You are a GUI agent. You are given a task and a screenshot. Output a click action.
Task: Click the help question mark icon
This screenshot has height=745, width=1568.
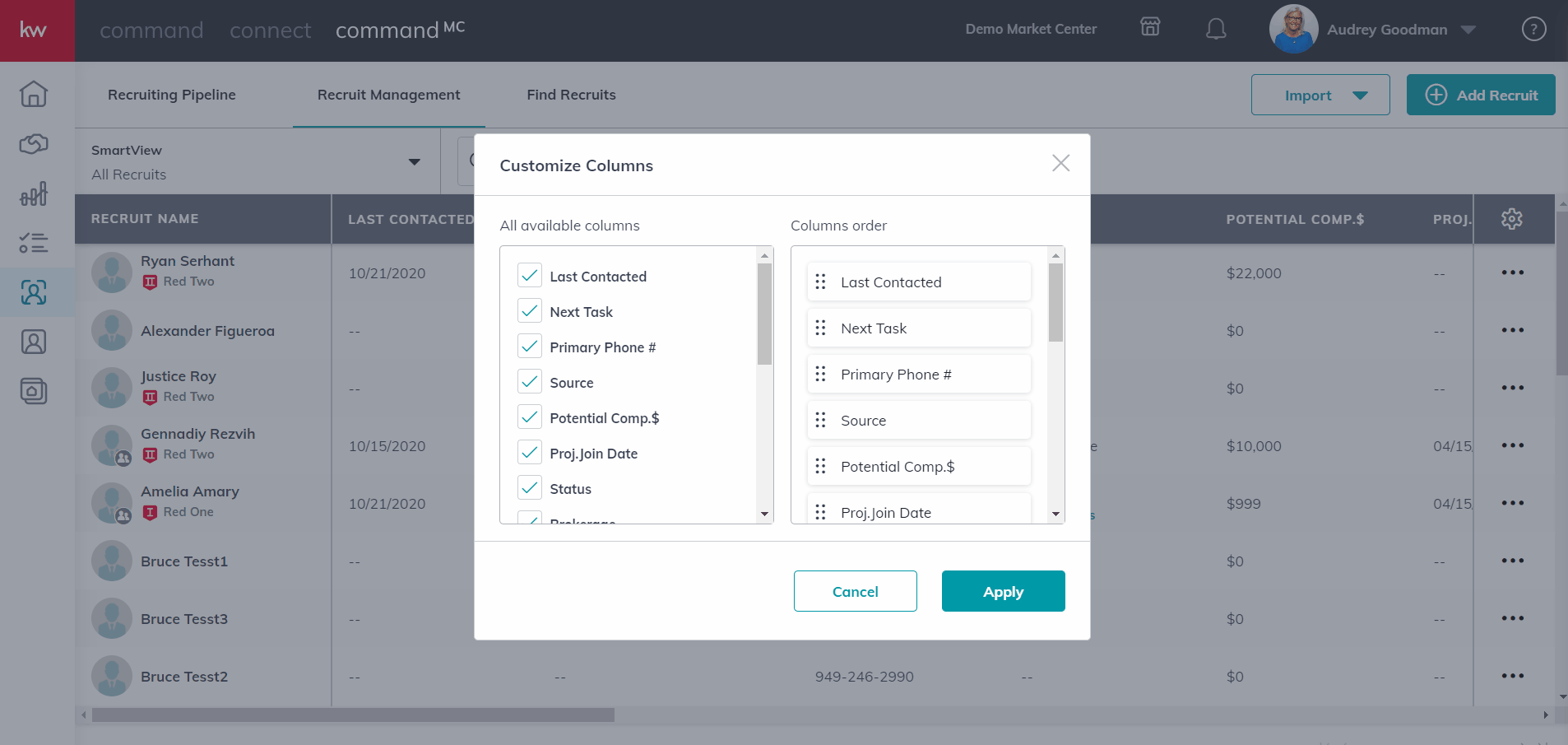tap(1533, 30)
